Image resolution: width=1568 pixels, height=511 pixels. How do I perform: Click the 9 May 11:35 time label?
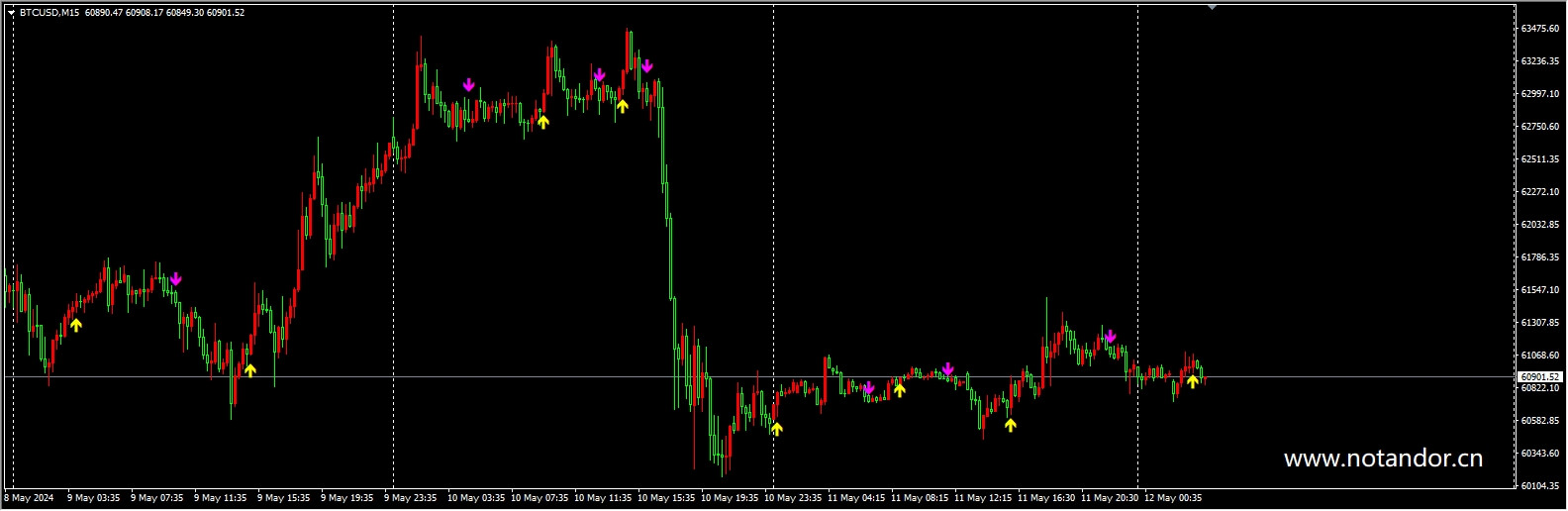(x=220, y=498)
